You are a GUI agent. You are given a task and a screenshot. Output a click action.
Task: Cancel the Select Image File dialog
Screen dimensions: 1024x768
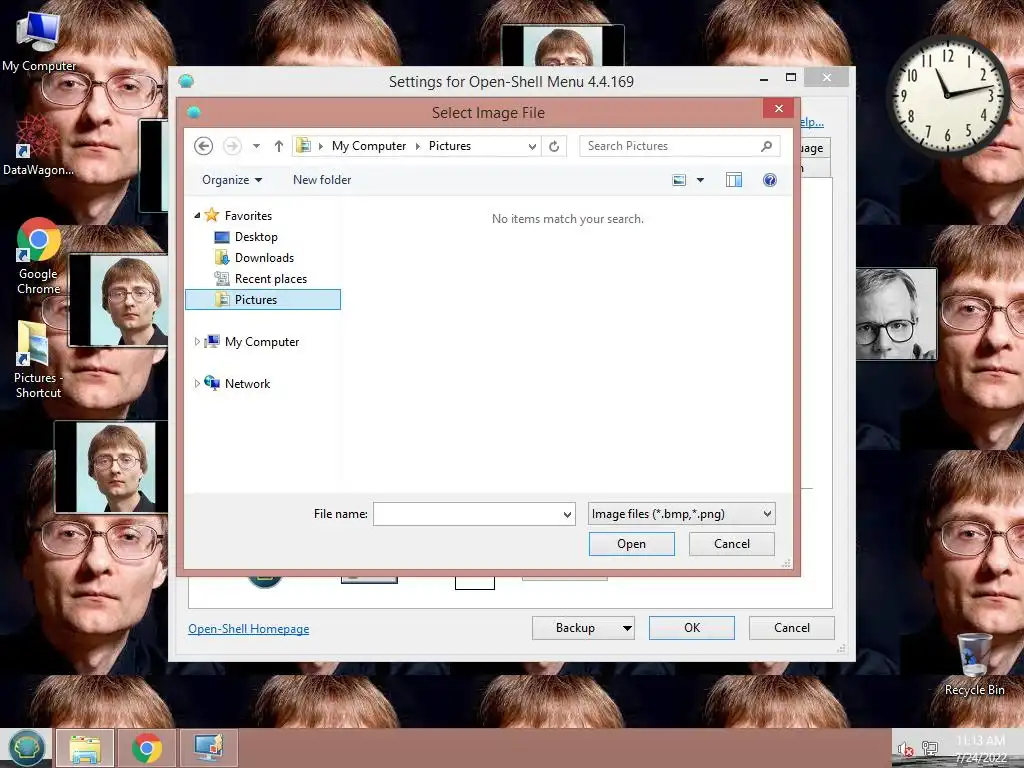(x=731, y=544)
